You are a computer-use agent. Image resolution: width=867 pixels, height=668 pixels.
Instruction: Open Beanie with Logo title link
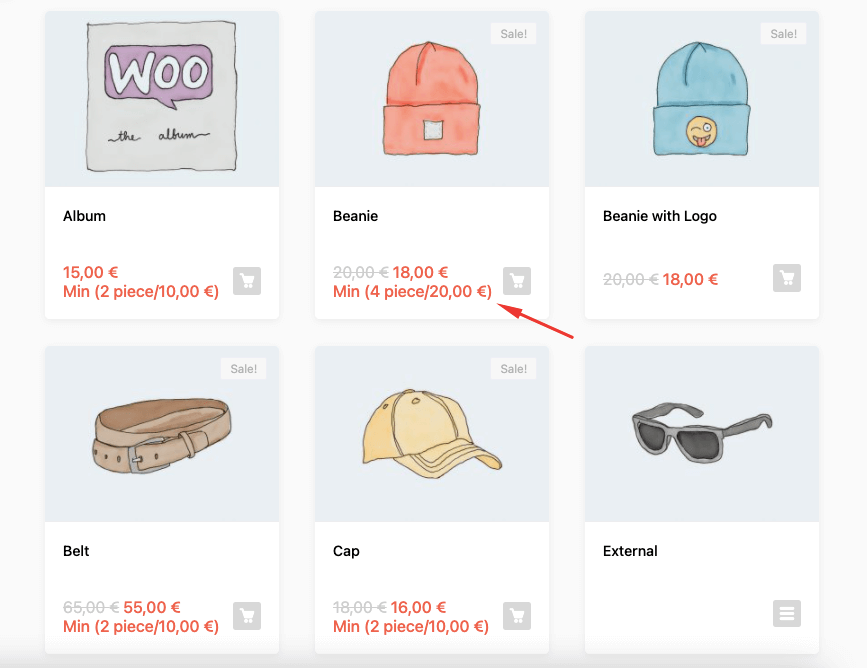659,216
